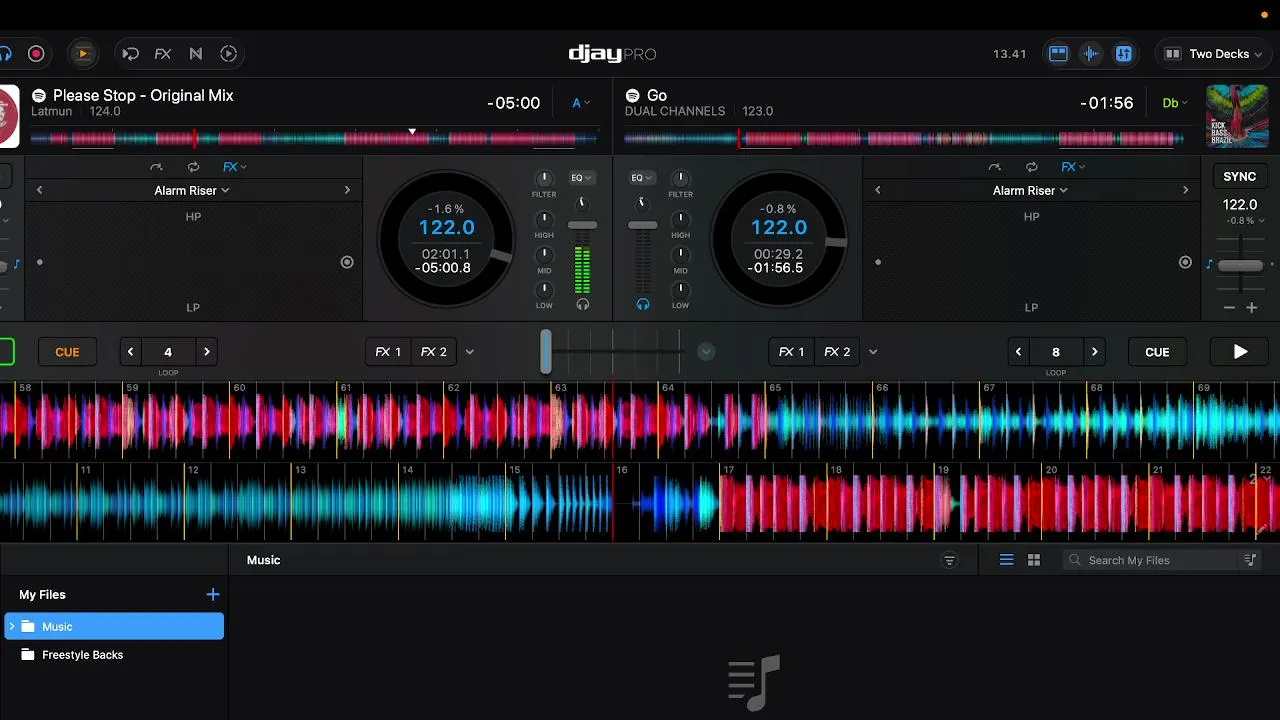Decrease deck 1 loop length from 4
The height and width of the screenshot is (720, 1280).
(x=131, y=352)
